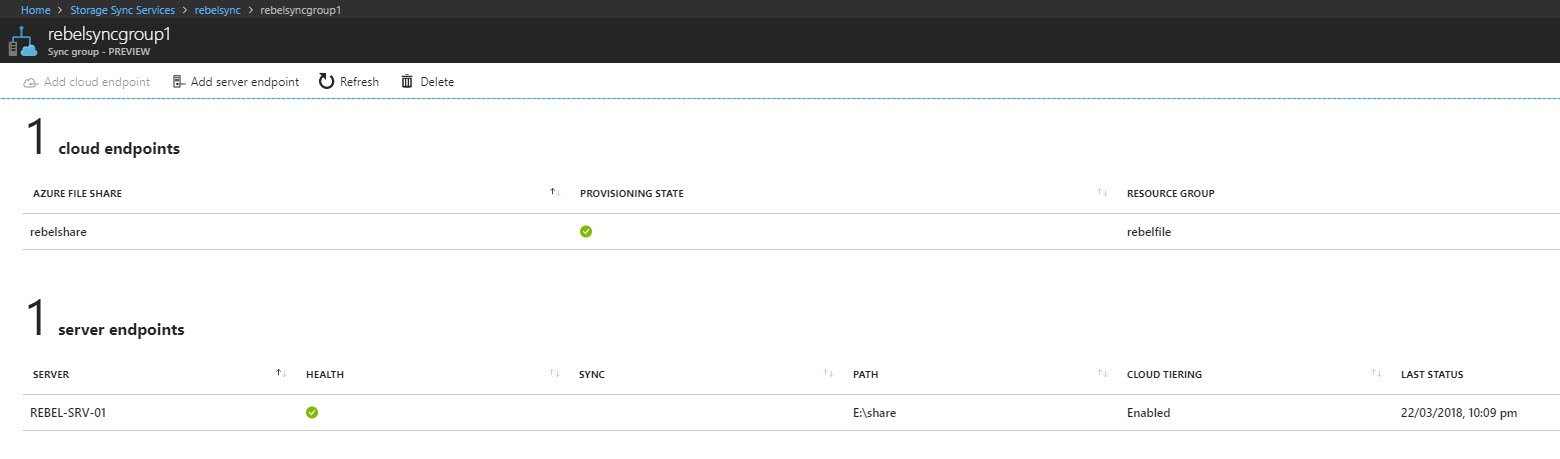
Task: Click Cloud Tiering sort arrows
Action: (1376, 373)
